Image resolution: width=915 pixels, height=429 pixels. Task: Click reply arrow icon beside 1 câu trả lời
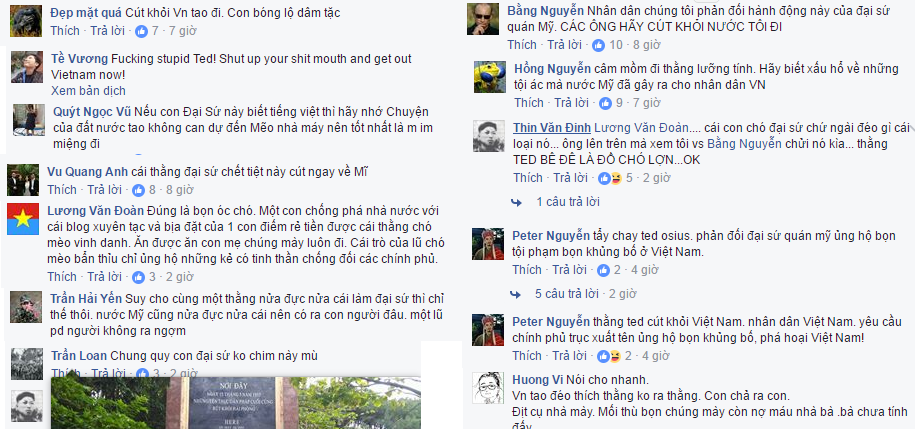516,203
